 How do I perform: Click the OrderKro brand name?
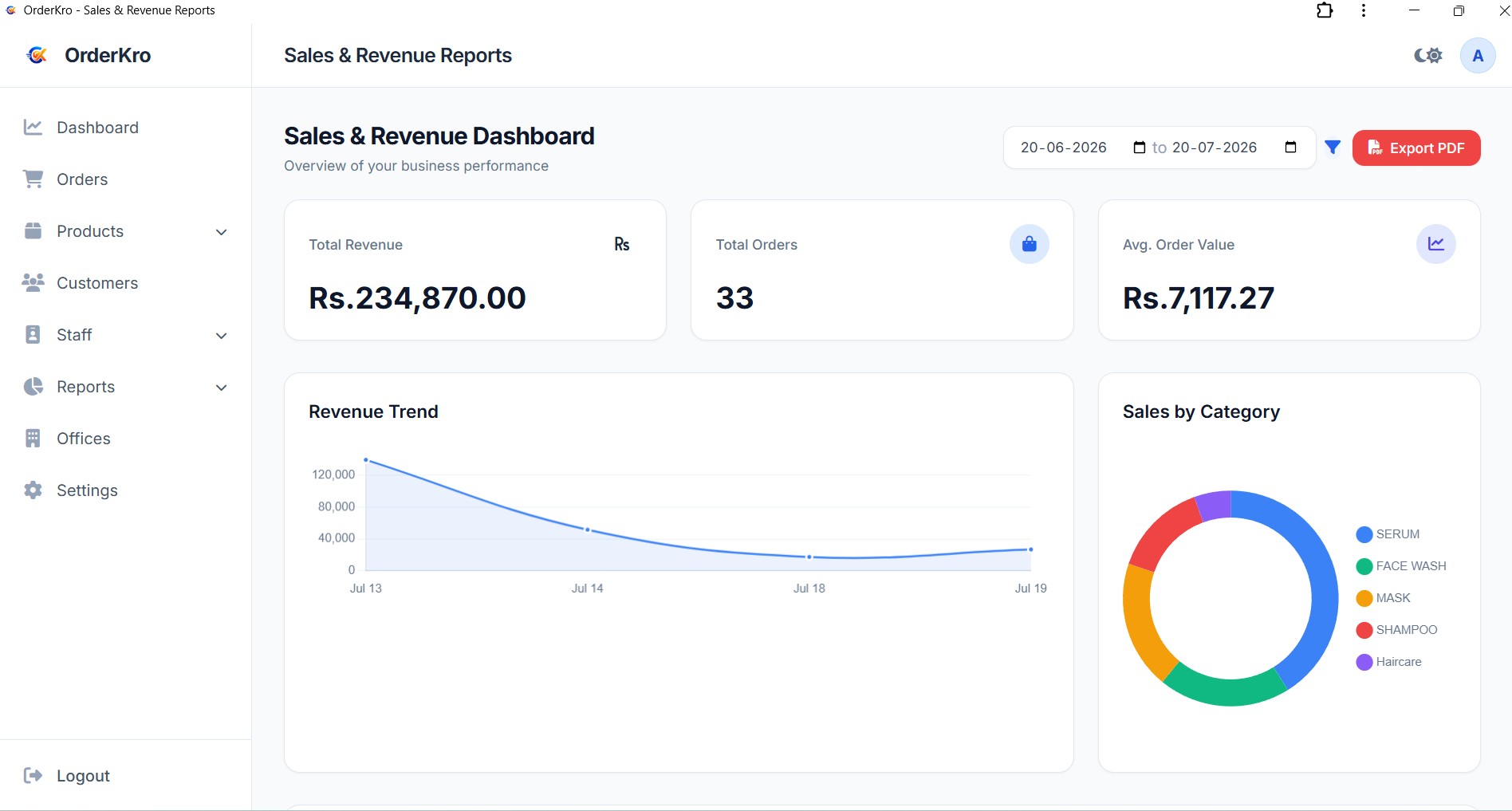[x=108, y=55]
